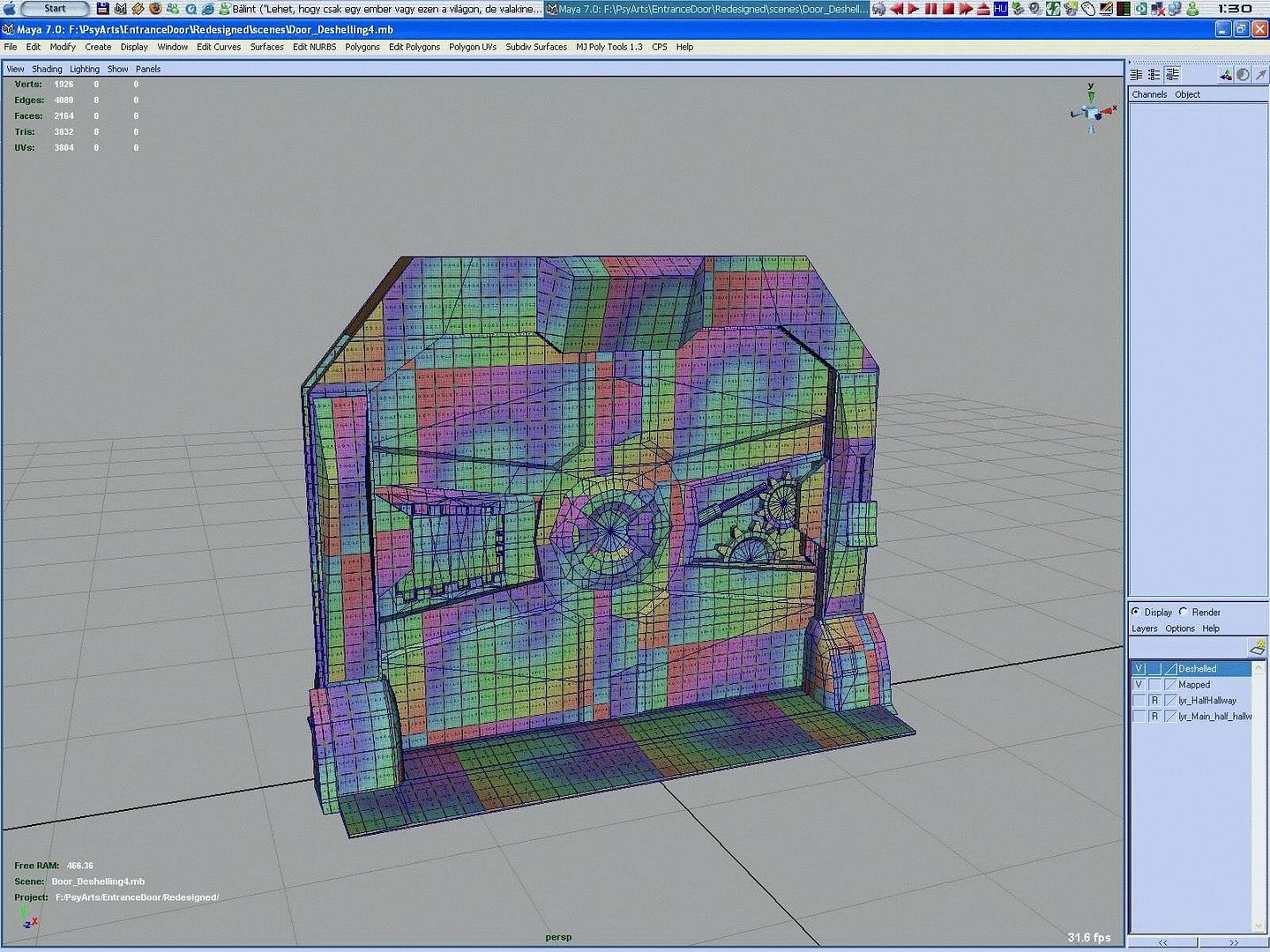The width and height of the screenshot is (1270, 952).
Task: Select the Channel Box and Layer Editor layout icon
Action: tap(1172, 75)
